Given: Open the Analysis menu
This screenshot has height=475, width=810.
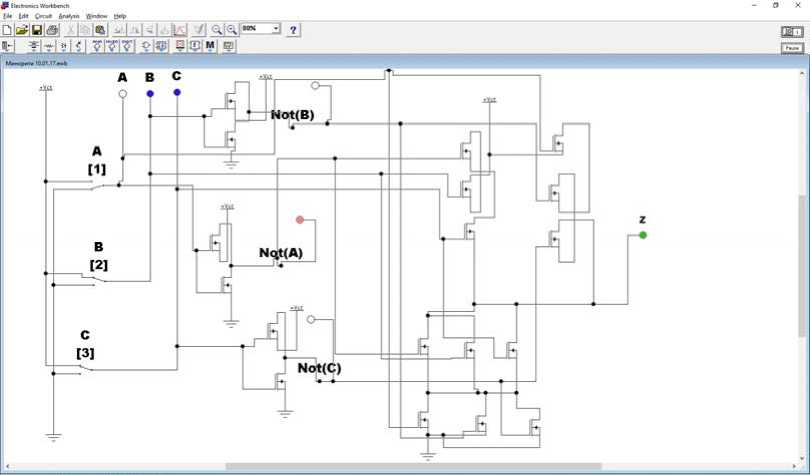Looking at the screenshot, I should click(x=68, y=16).
